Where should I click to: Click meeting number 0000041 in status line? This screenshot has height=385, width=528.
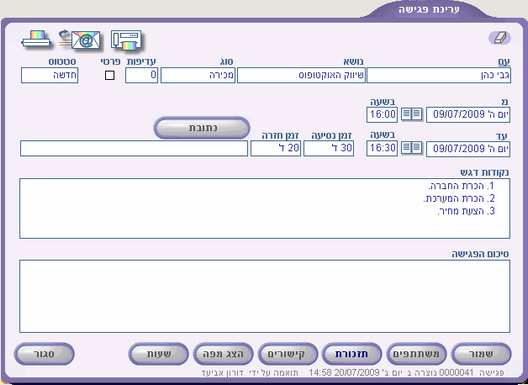click(456, 373)
